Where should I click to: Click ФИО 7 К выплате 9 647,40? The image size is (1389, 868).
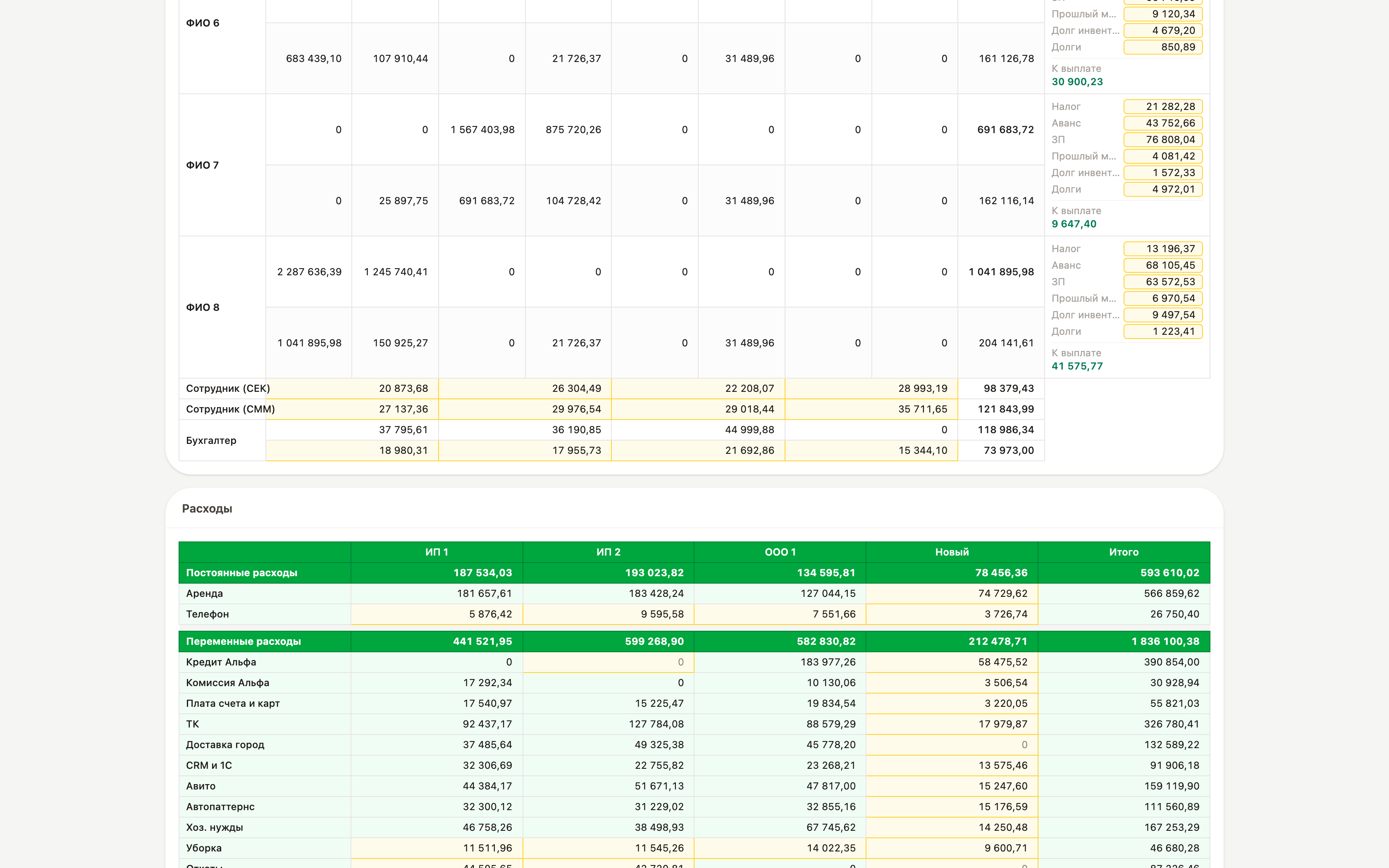point(1074,224)
